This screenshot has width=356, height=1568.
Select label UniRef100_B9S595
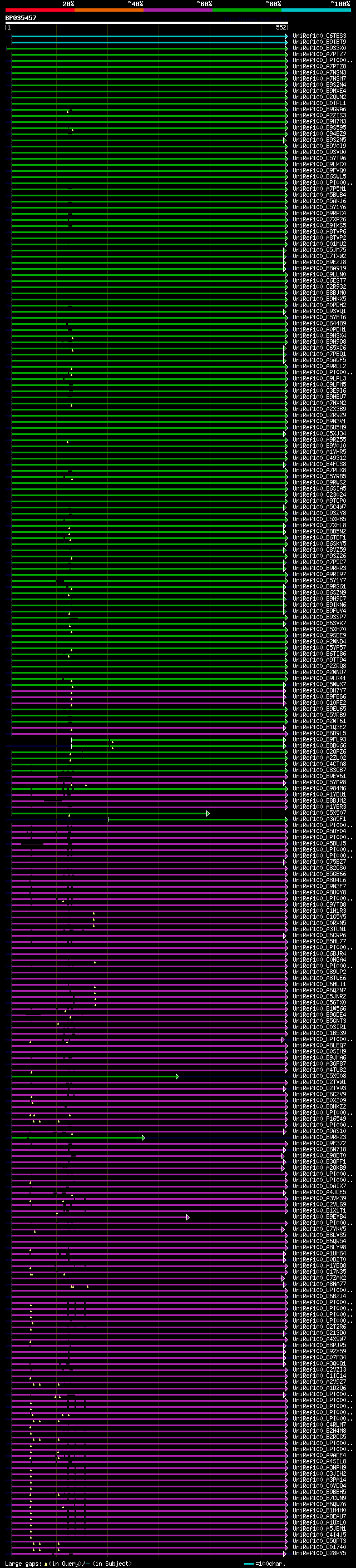coord(319,128)
